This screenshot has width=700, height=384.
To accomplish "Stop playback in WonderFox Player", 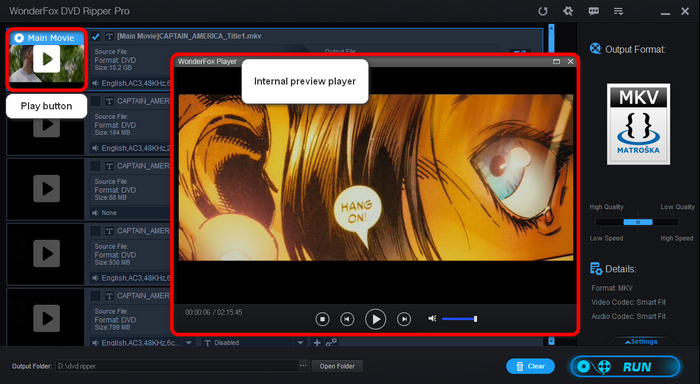I will tap(322, 319).
